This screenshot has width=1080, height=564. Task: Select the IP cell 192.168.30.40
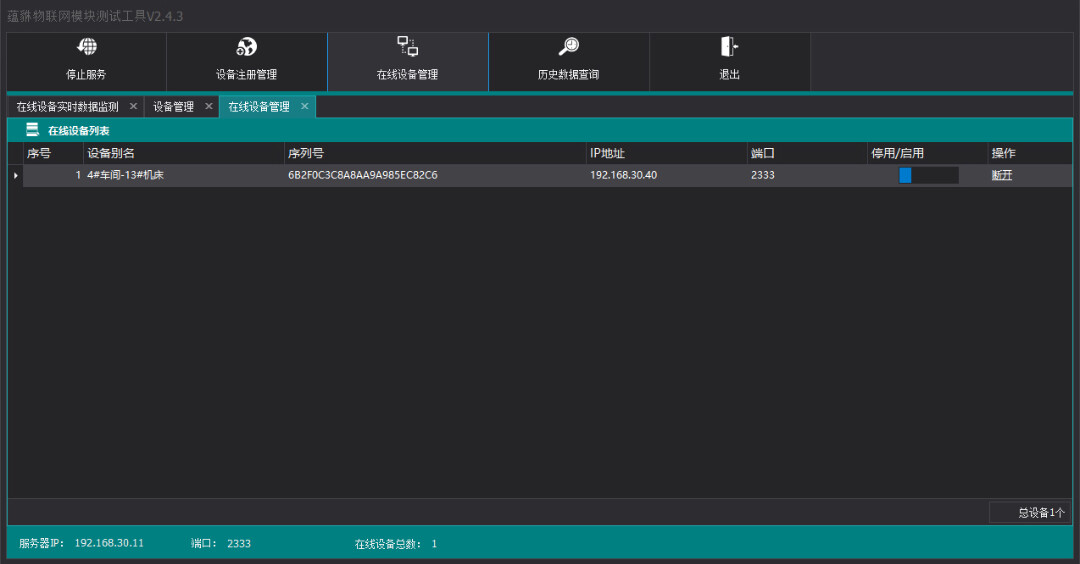click(623, 175)
